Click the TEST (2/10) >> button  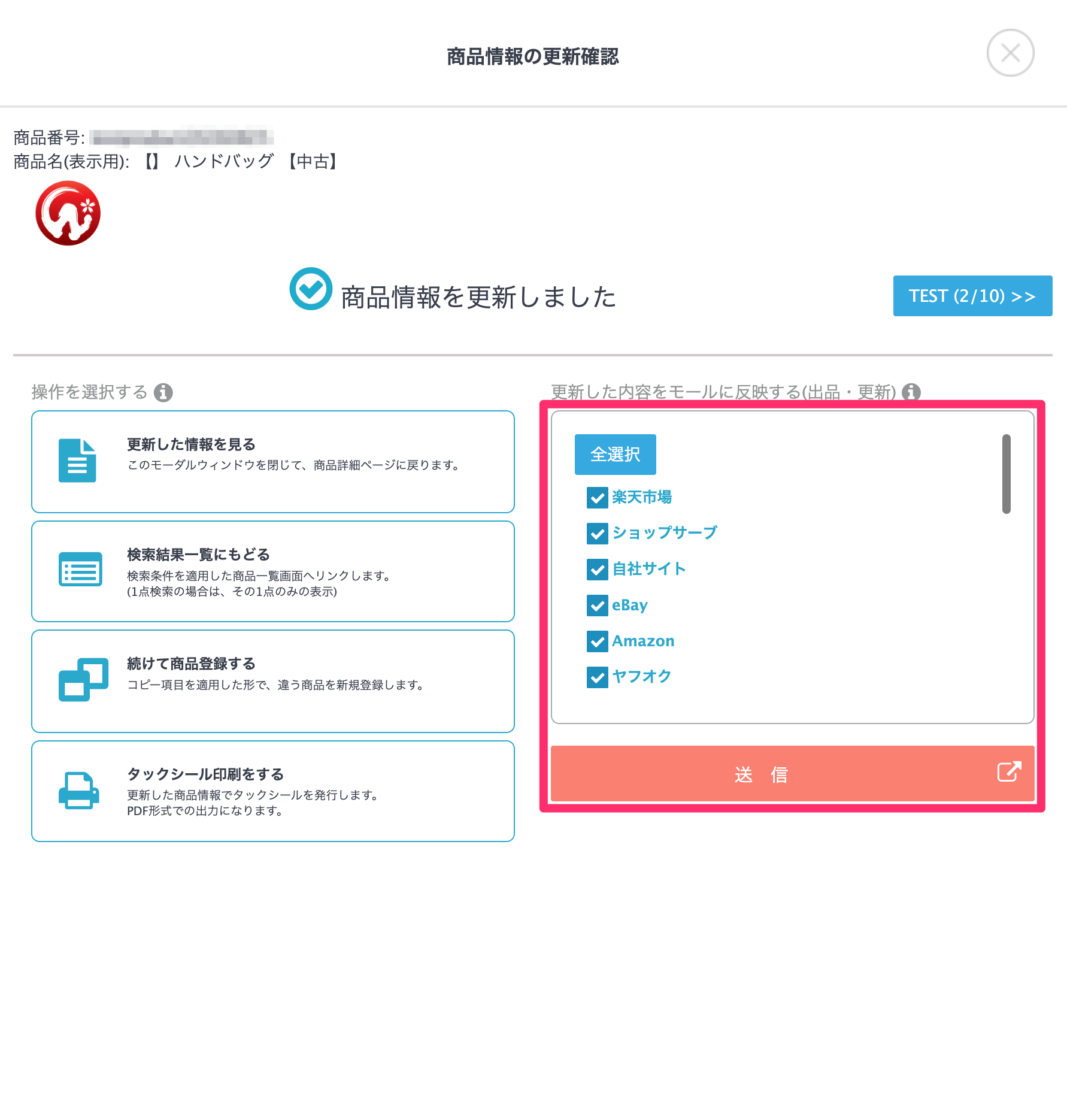point(972,296)
